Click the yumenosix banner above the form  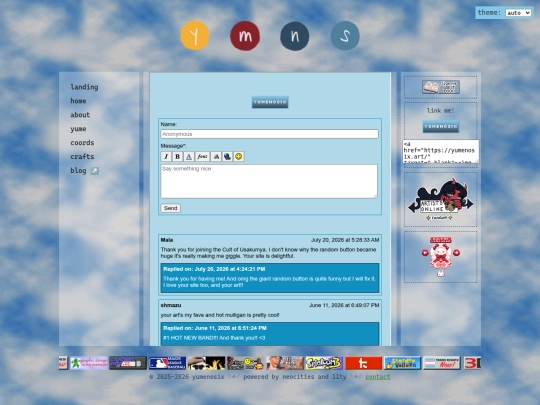(270, 102)
